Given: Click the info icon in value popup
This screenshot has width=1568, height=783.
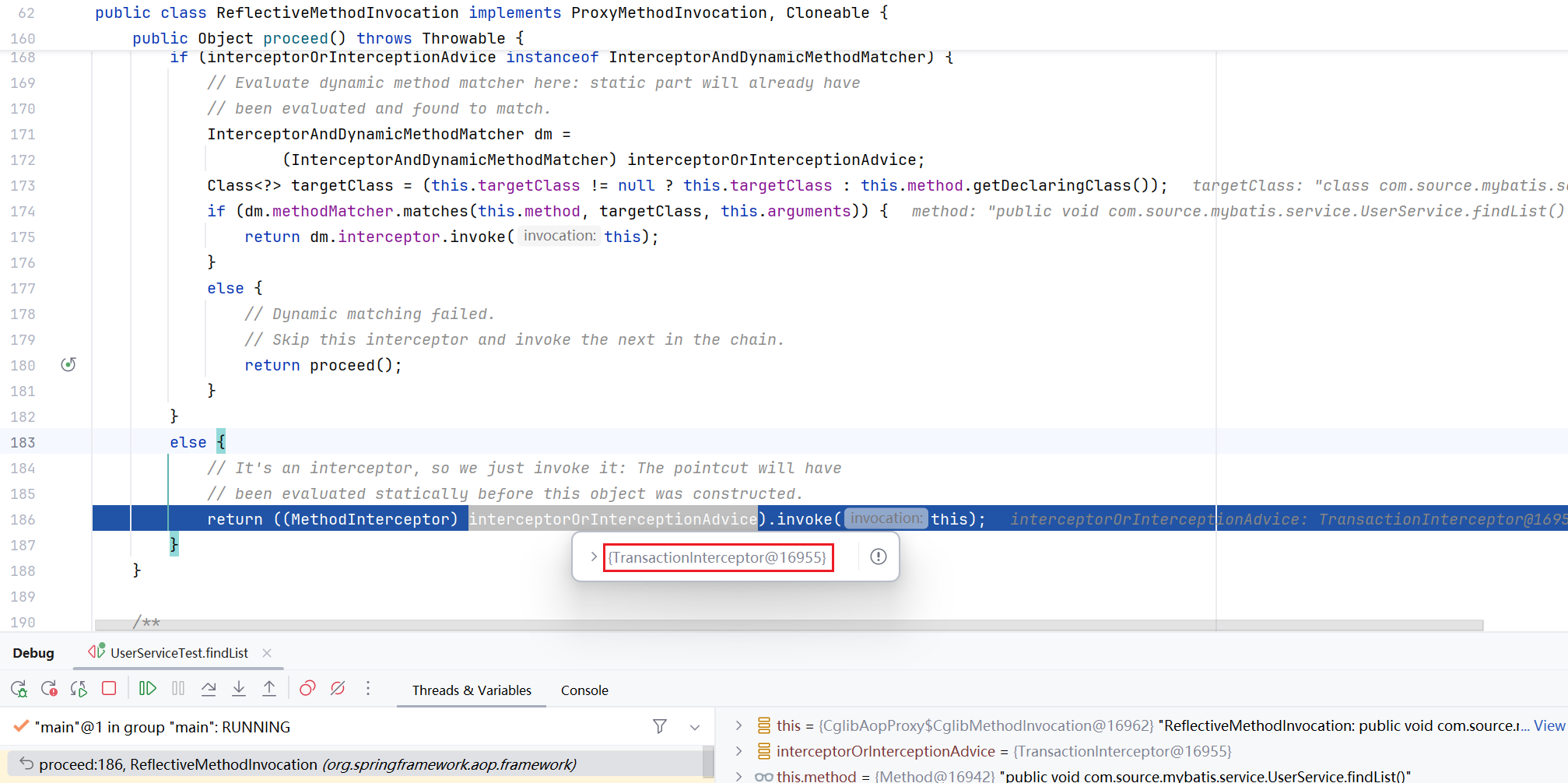Looking at the screenshot, I should [x=879, y=557].
